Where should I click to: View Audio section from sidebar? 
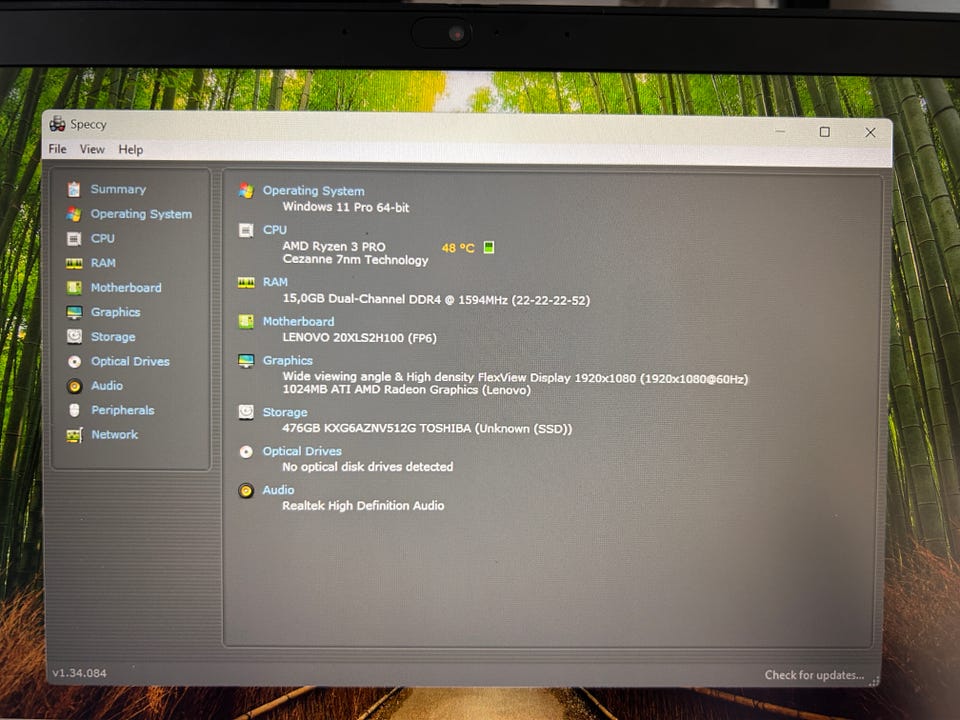(x=107, y=386)
